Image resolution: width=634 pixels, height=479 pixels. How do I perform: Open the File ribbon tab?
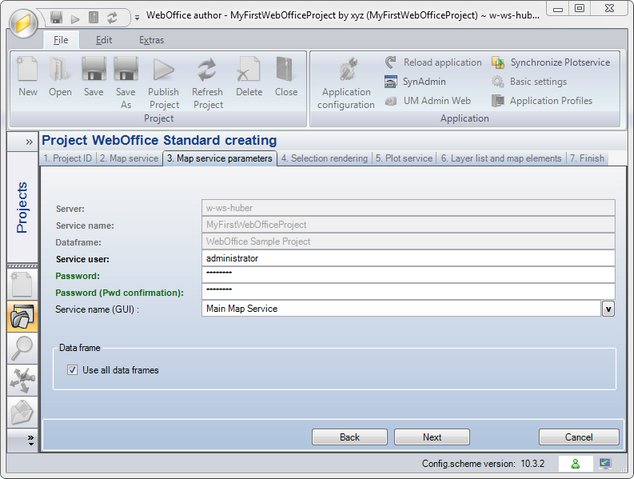point(61,40)
